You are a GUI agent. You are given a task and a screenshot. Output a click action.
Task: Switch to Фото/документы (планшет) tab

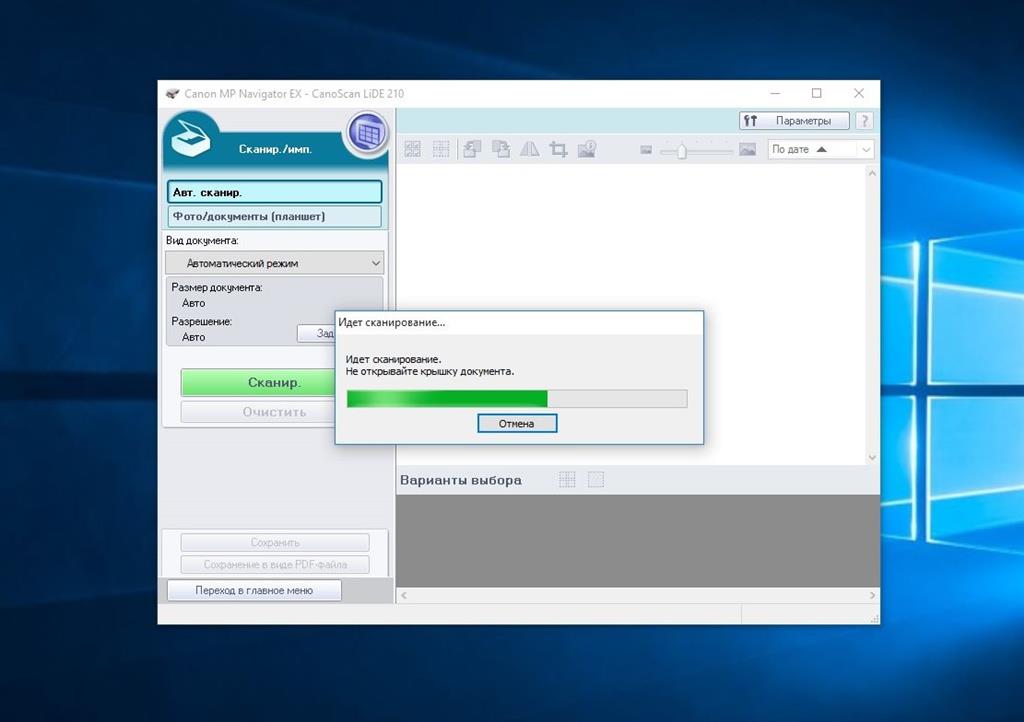pyautogui.click(x=274, y=216)
